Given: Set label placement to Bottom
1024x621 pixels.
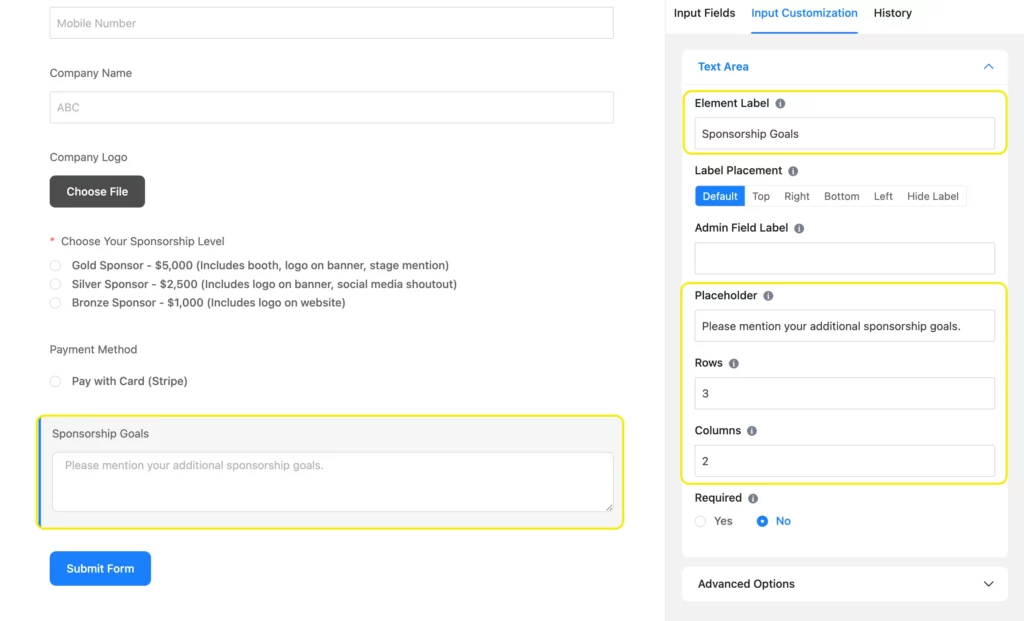Looking at the screenshot, I should click(x=841, y=196).
